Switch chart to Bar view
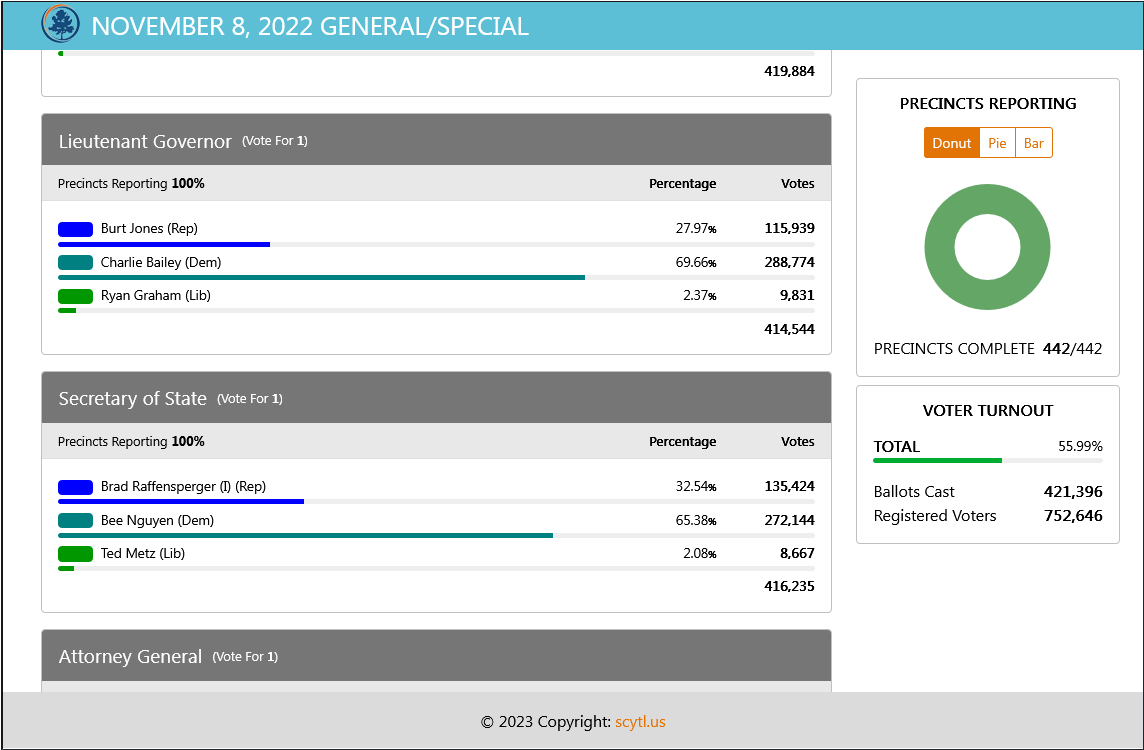The height and width of the screenshot is (750, 1144). 1033,143
